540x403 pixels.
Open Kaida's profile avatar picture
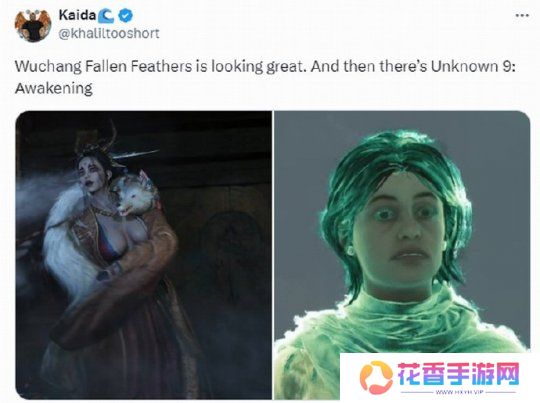pos(33,25)
